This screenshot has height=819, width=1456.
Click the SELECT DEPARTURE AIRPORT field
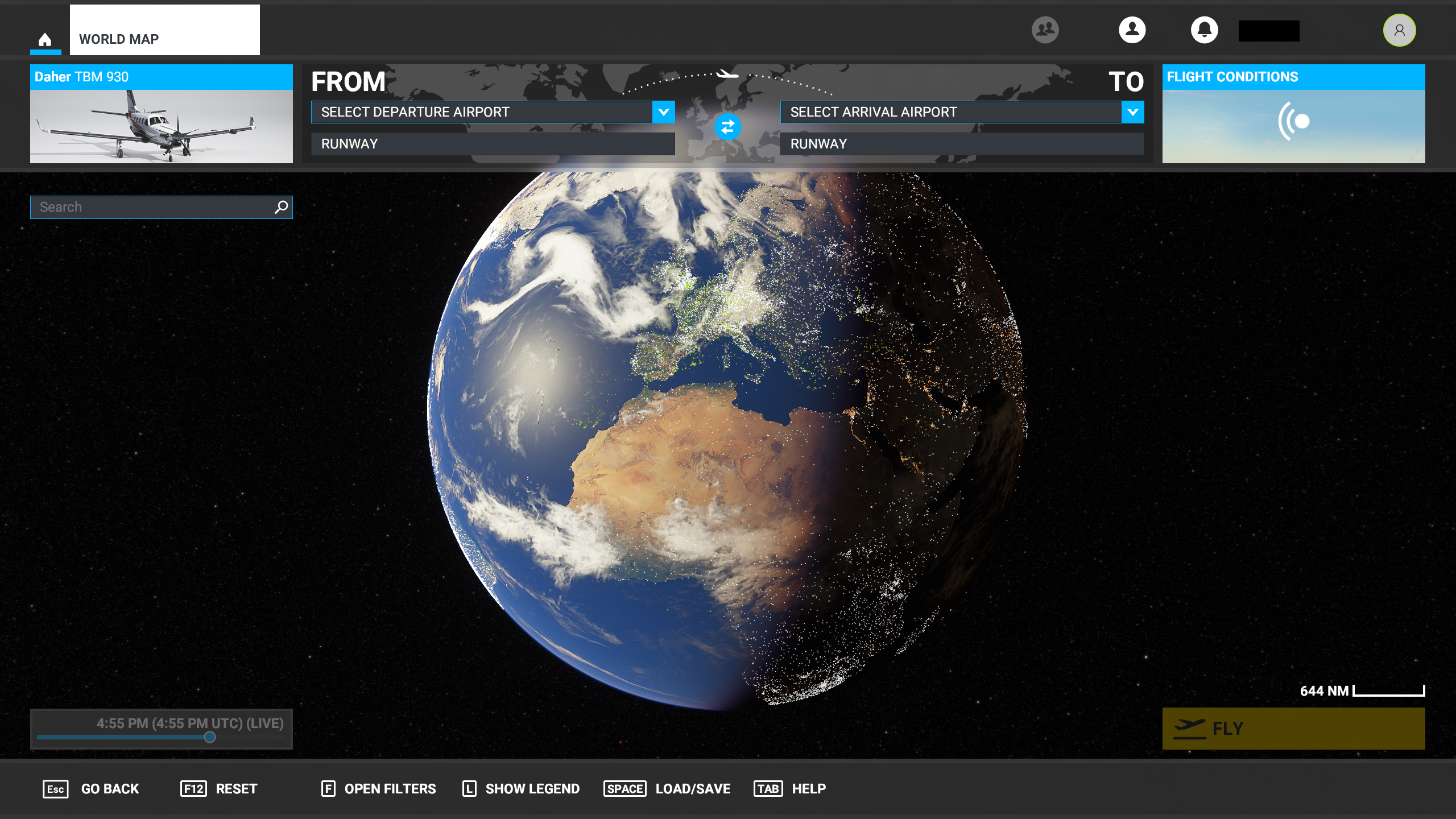[482, 112]
